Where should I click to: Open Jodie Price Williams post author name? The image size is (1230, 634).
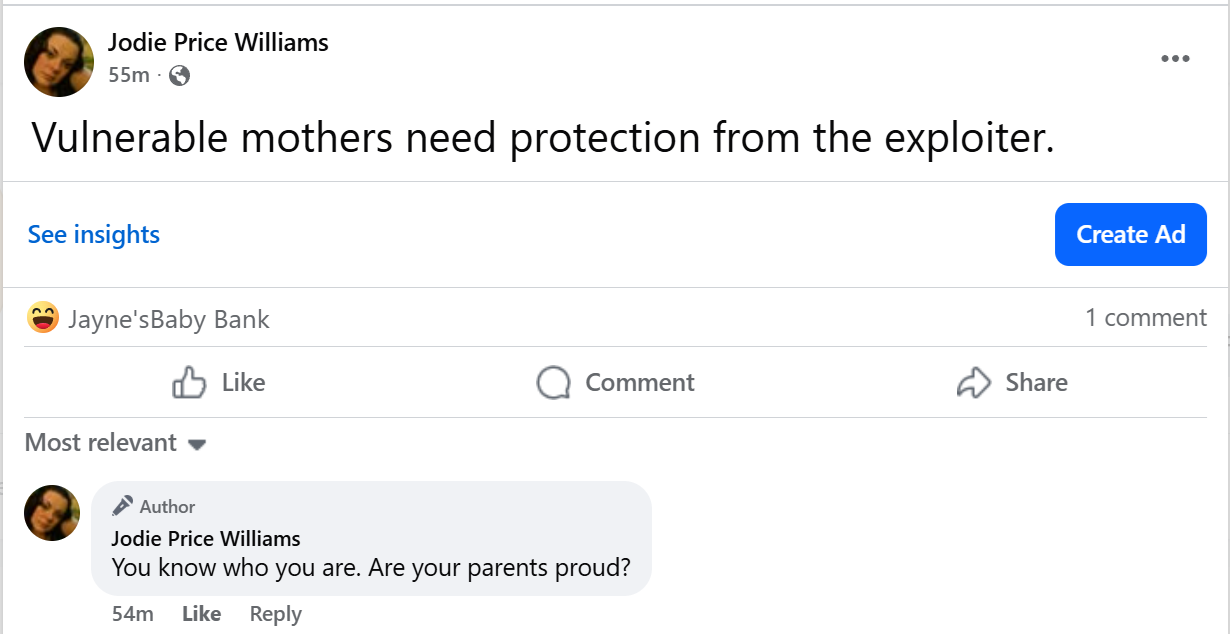[x=218, y=42]
